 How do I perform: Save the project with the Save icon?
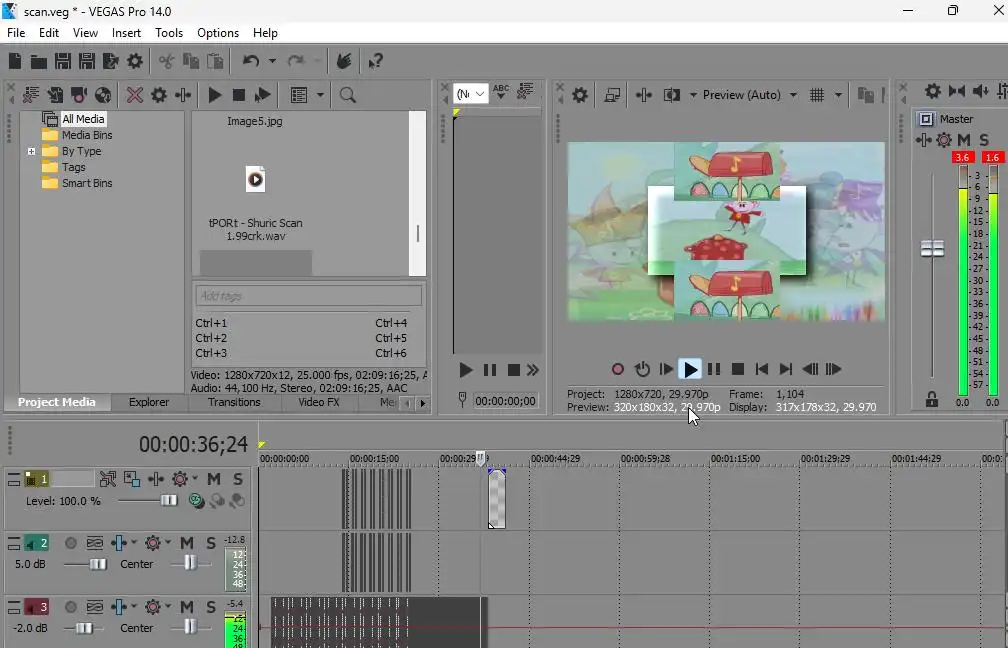(x=62, y=61)
